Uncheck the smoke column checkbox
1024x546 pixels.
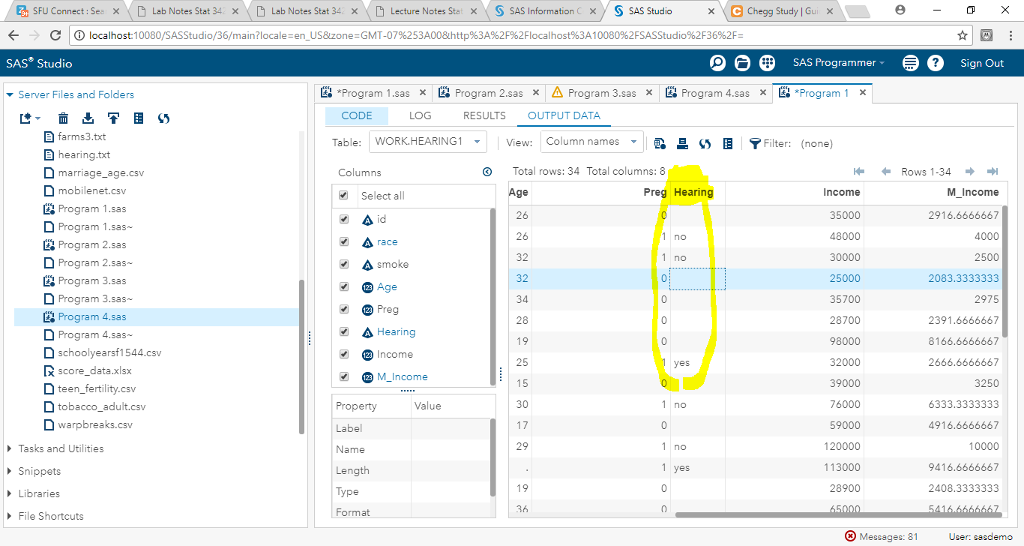[x=344, y=264]
